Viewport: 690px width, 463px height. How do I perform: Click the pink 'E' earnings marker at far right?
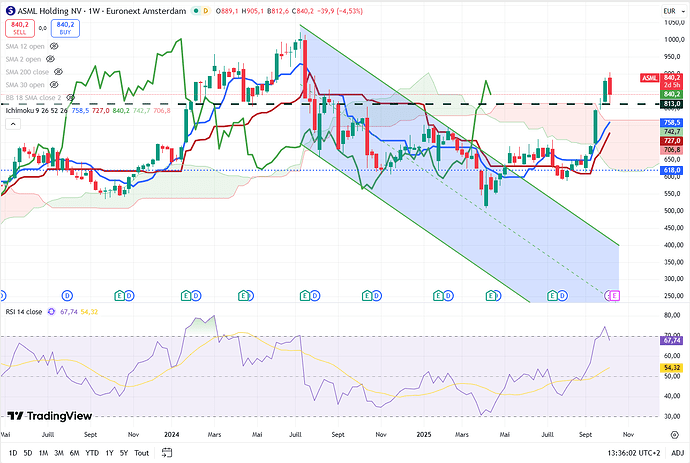[x=614, y=295]
